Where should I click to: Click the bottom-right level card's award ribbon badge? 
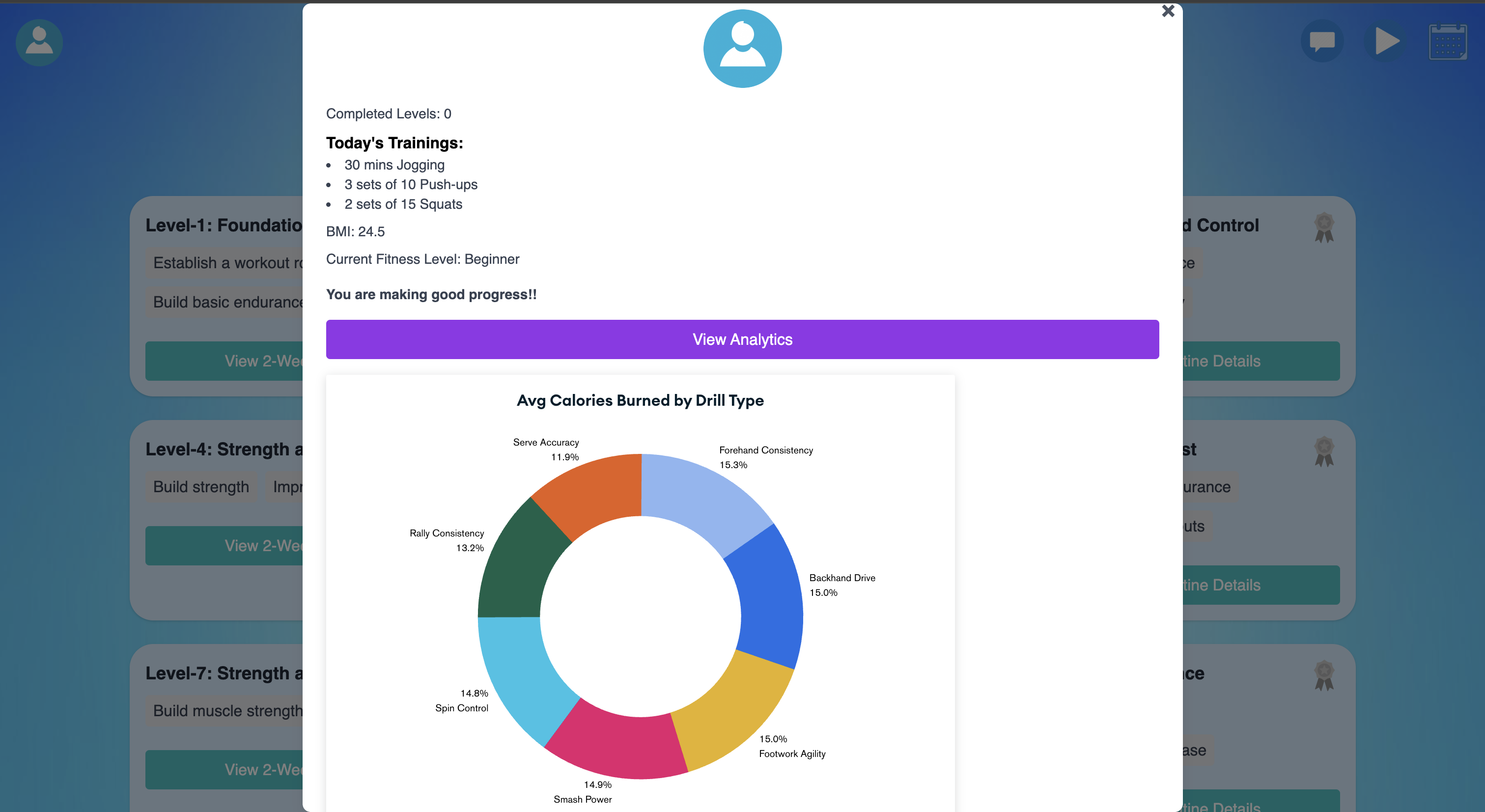[x=1324, y=675]
